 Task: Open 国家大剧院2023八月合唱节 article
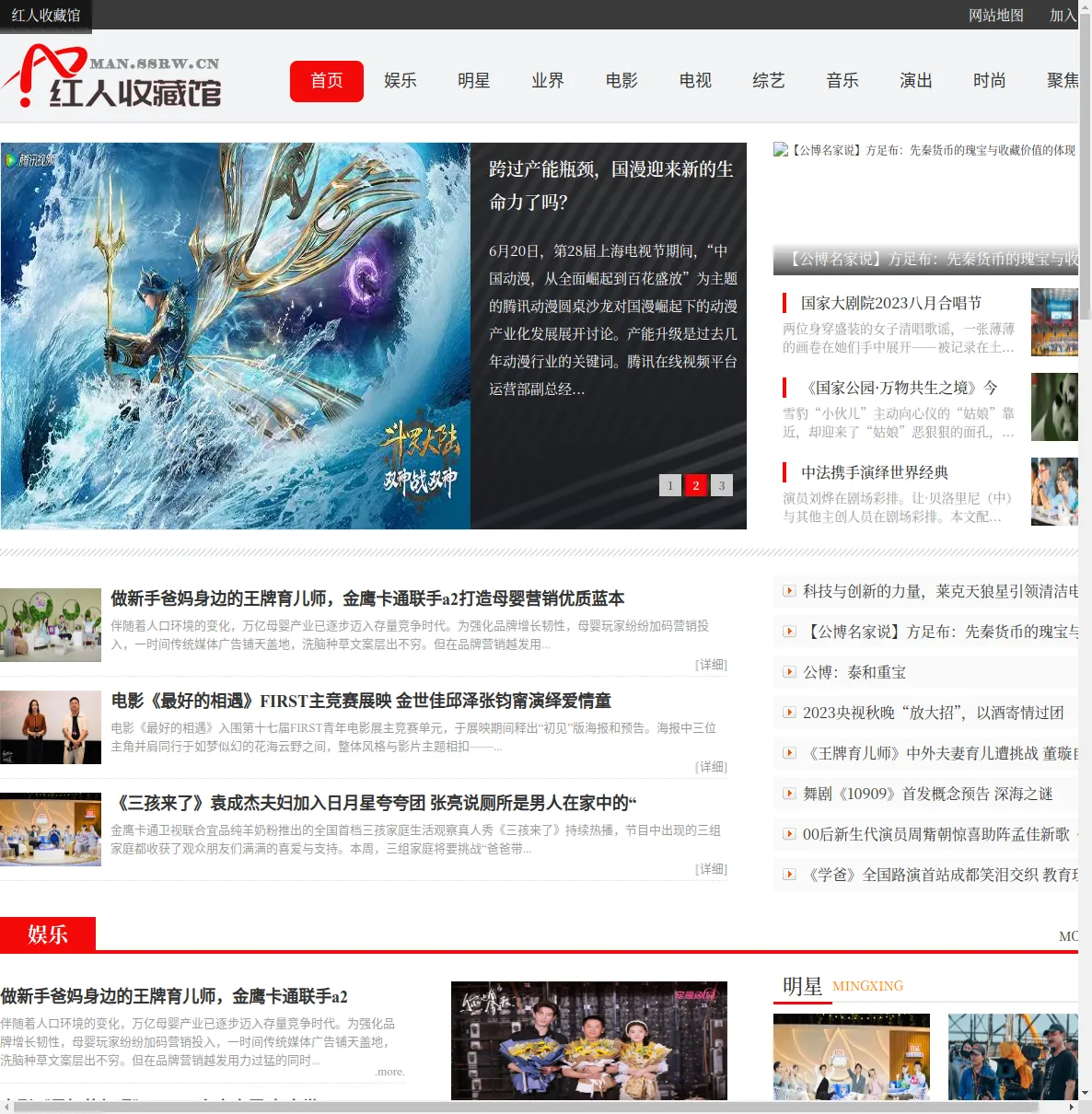[x=891, y=303]
